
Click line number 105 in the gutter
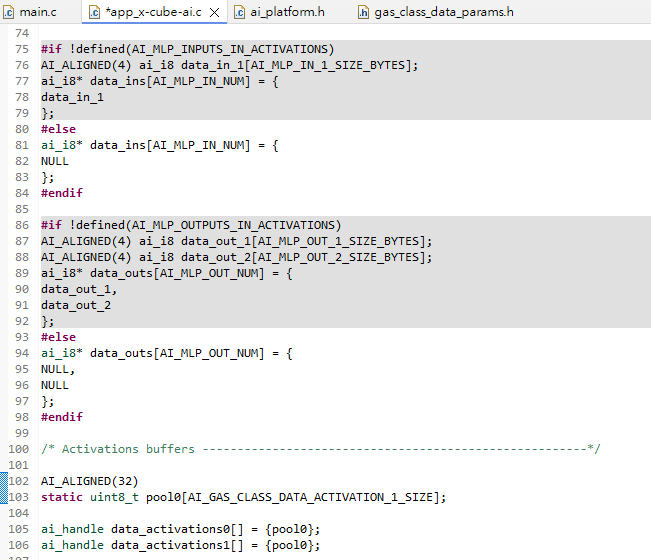[x=19, y=529]
